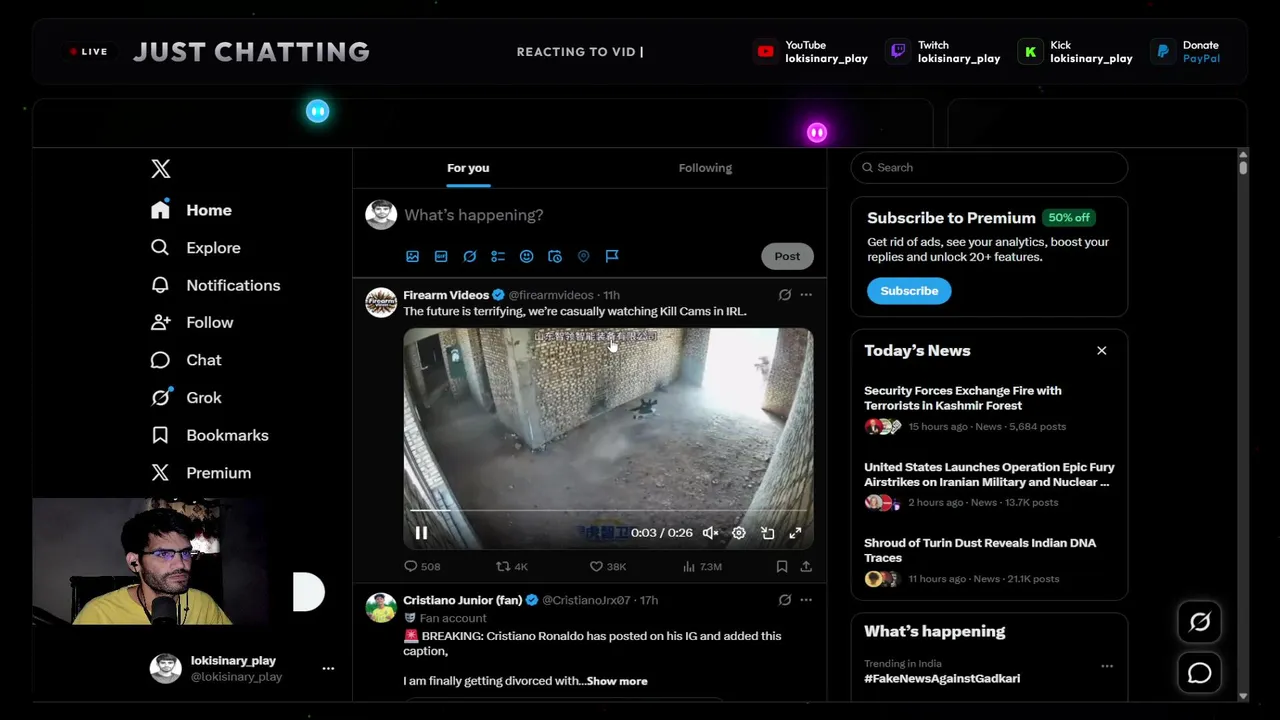
Task: Open Explore in the sidebar
Action: 196,248
